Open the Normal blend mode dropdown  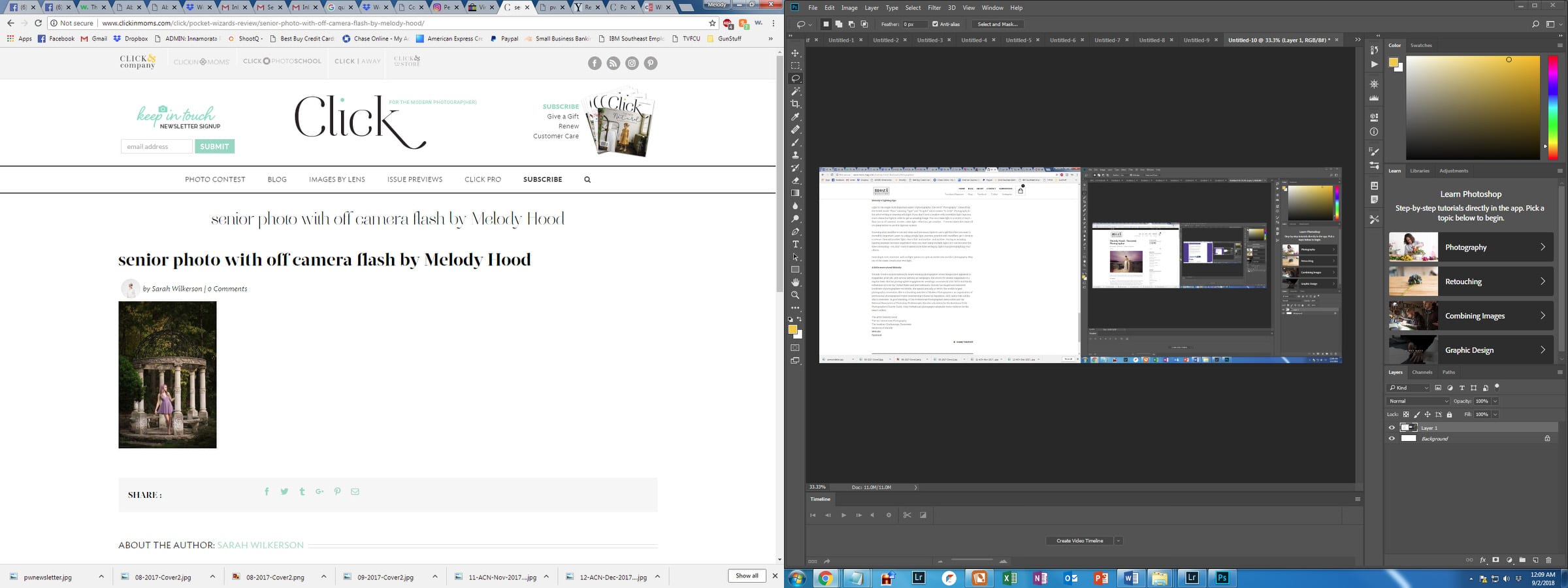click(x=1418, y=401)
